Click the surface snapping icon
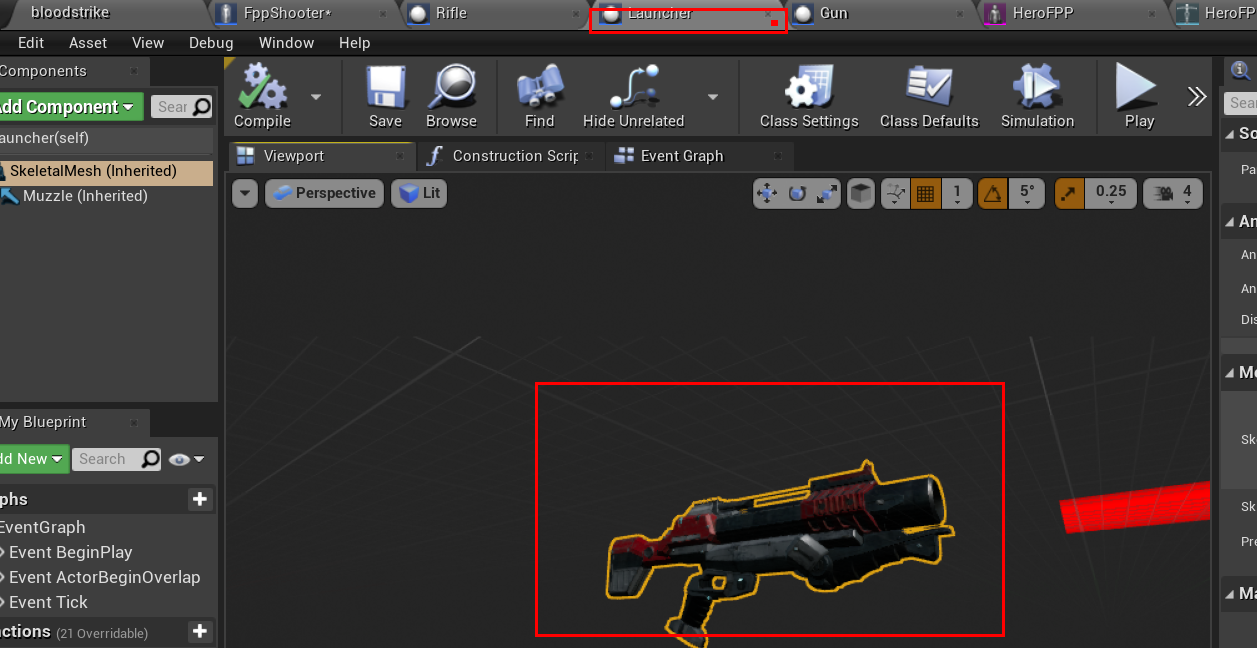Image resolution: width=1257 pixels, height=648 pixels. 896,193
